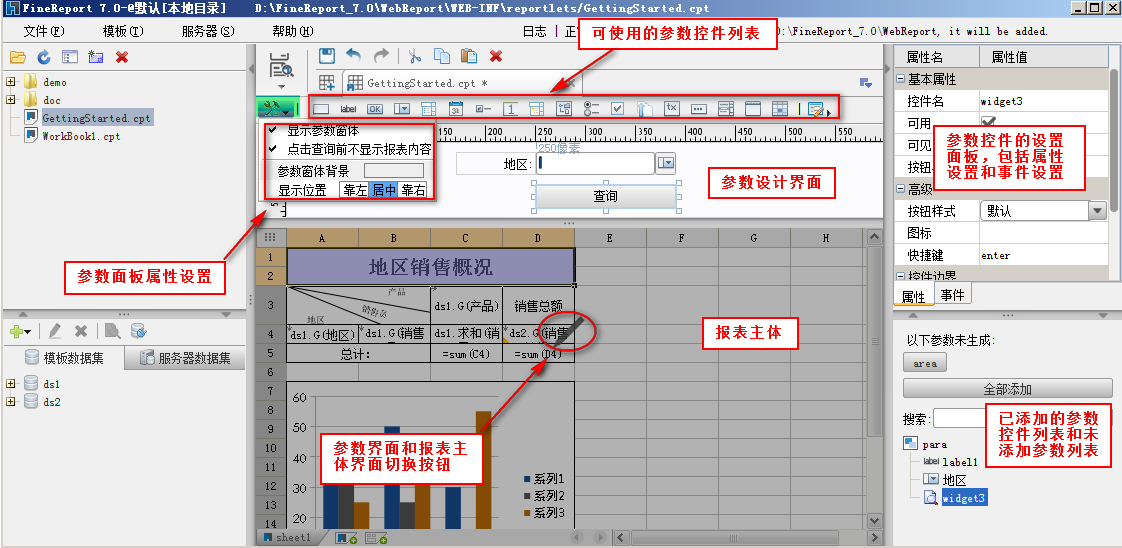Select the OK button widget icon

pyautogui.click(x=375, y=109)
